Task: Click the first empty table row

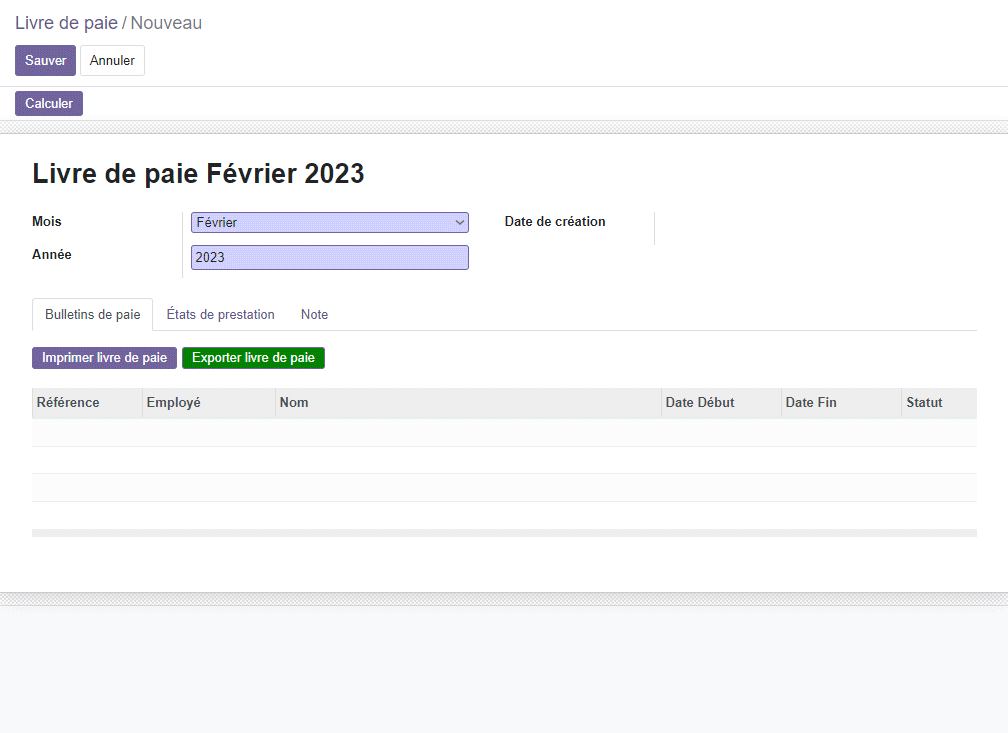Action: (x=505, y=433)
